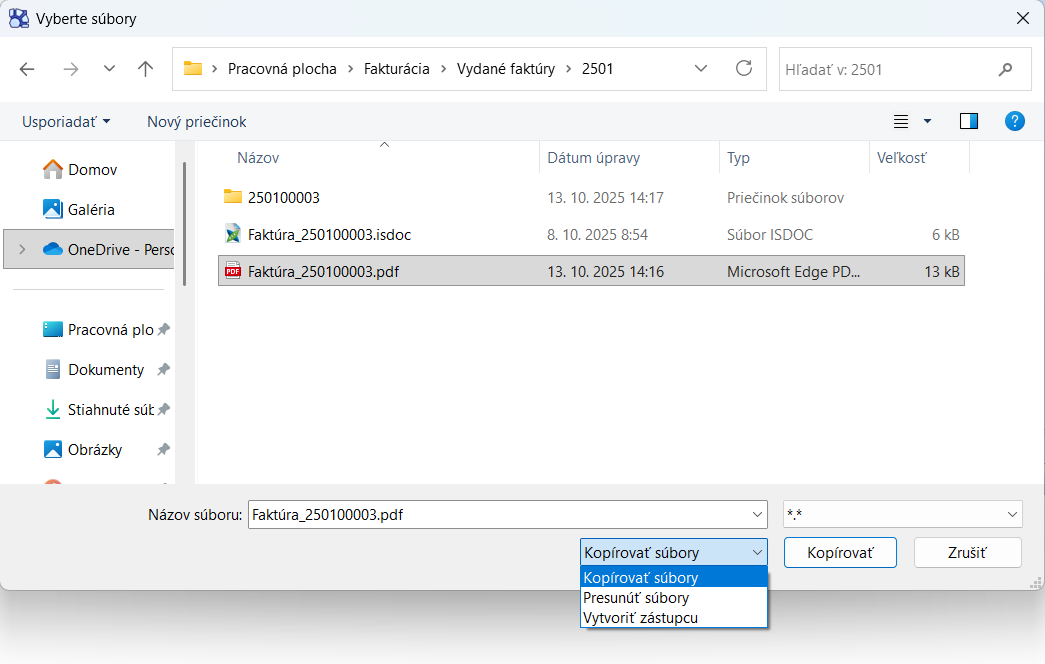1045x664 pixels.
Task: Go back using the back arrow
Action: click(27, 69)
